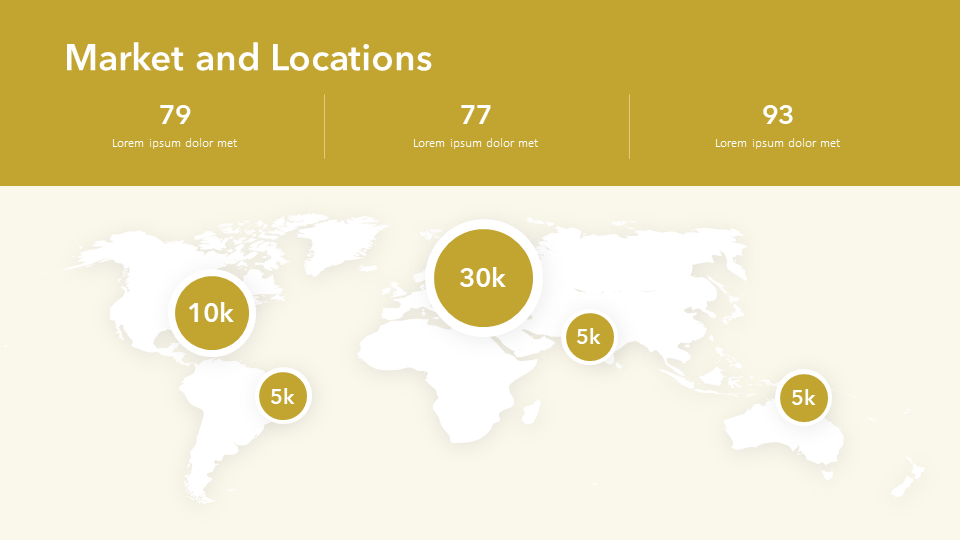Click the number 77 statistic
The height and width of the screenshot is (540, 960).
[x=476, y=115]
